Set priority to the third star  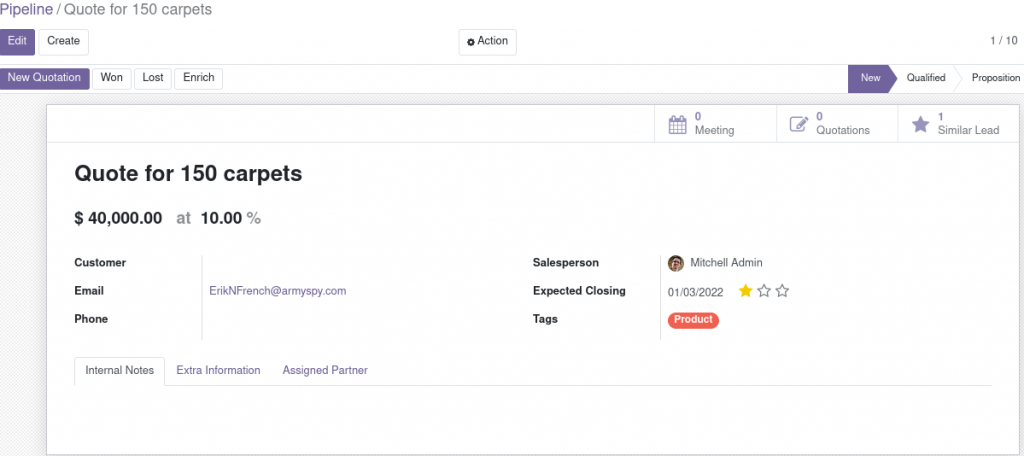click(x=782, y=291)
